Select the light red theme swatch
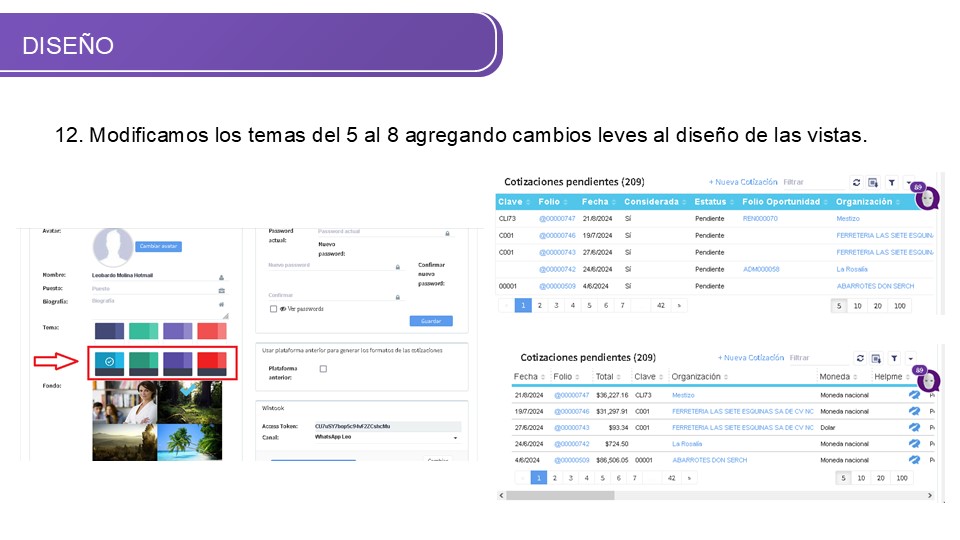Screen dimensions: 960x540 tap(212, 331)
